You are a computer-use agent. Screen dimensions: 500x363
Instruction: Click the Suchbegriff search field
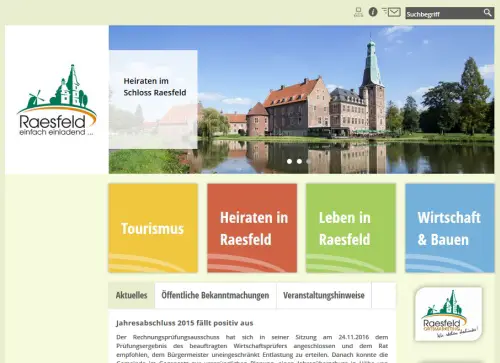443,13
